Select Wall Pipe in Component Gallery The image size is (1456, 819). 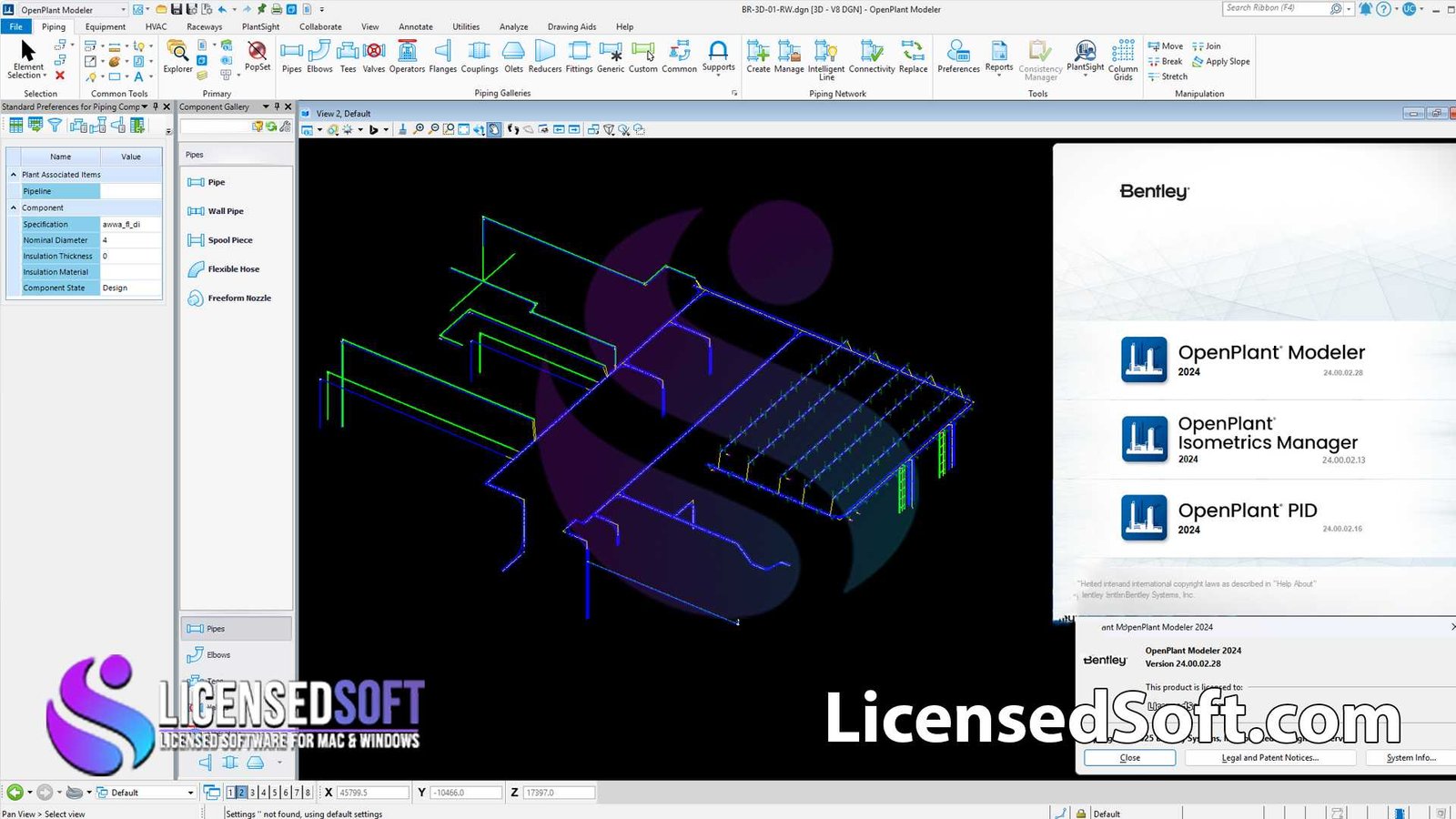point(217,211)
